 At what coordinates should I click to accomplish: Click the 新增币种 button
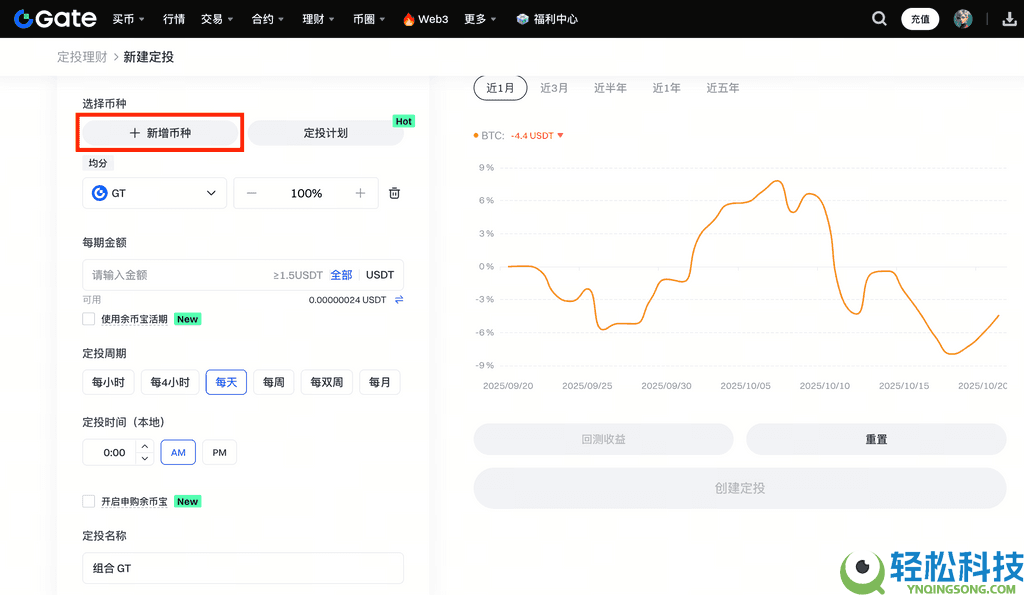pos(159,132)
